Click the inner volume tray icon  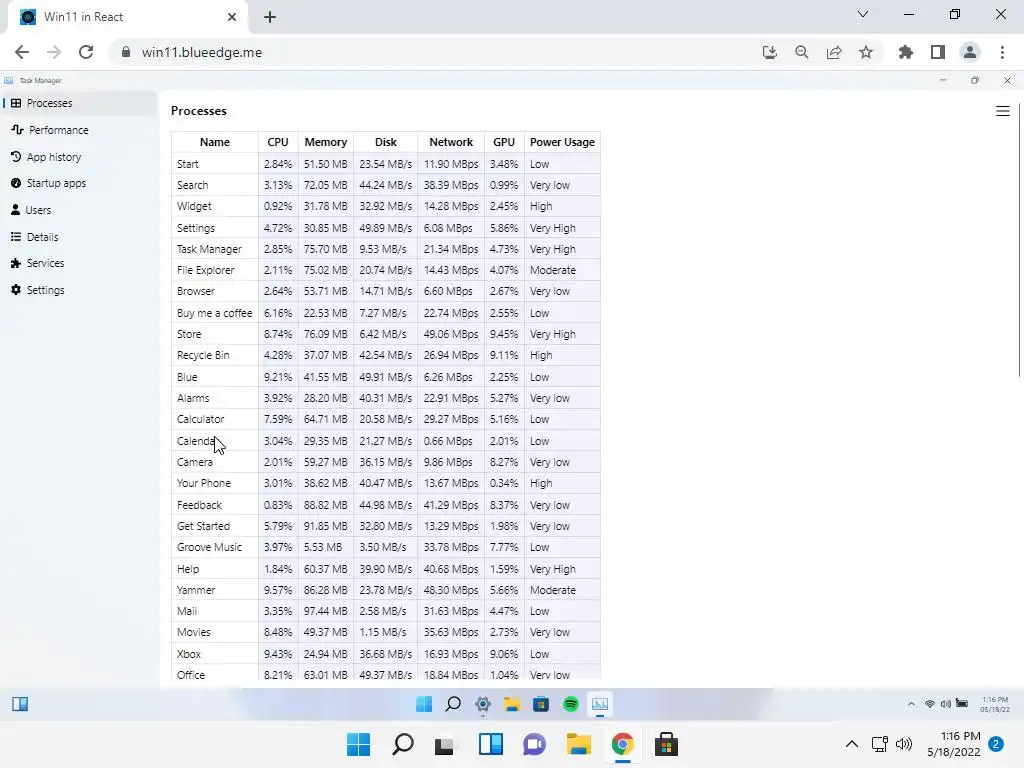946,704
